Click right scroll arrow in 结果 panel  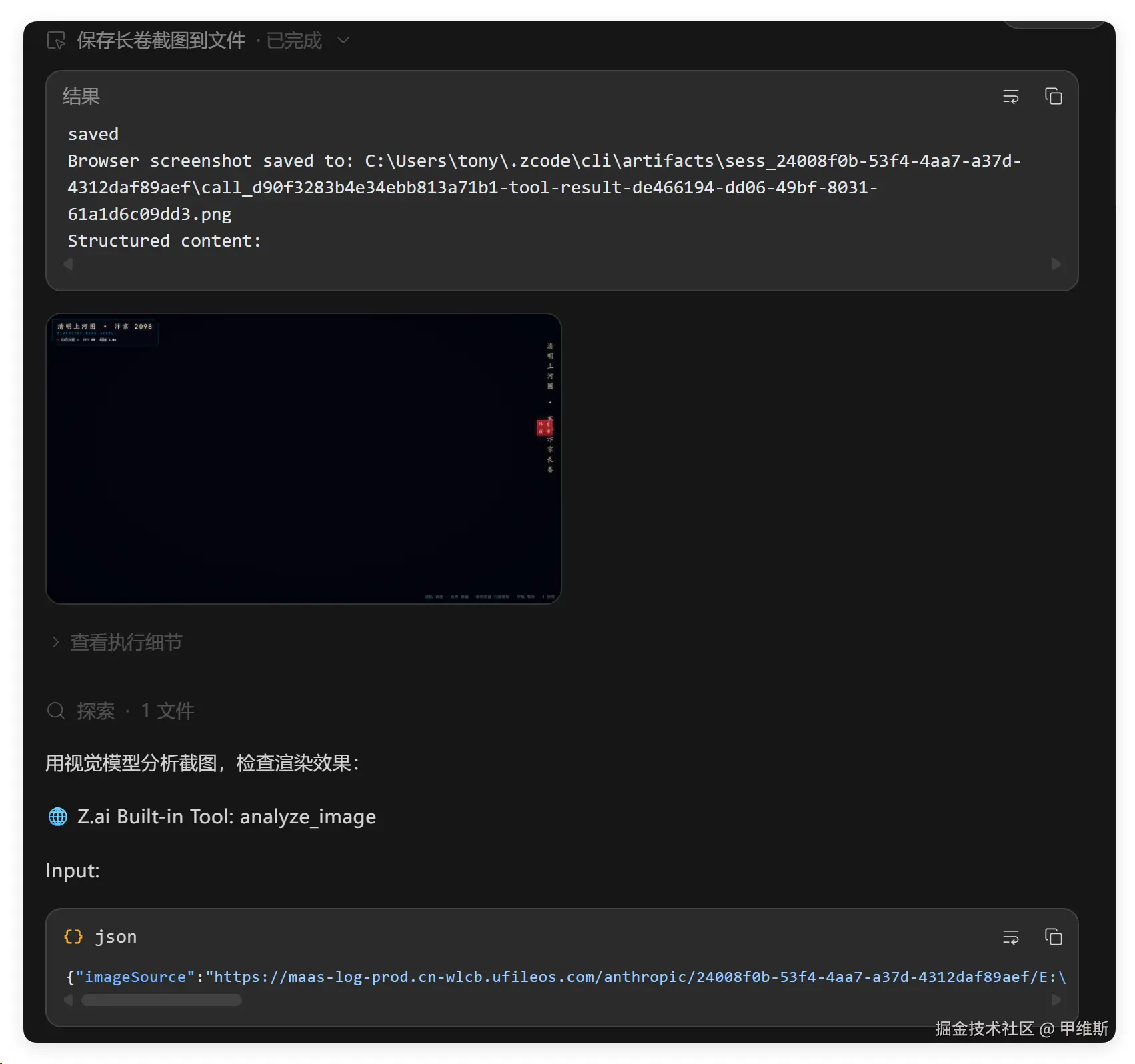click(x=1056, y=264)
